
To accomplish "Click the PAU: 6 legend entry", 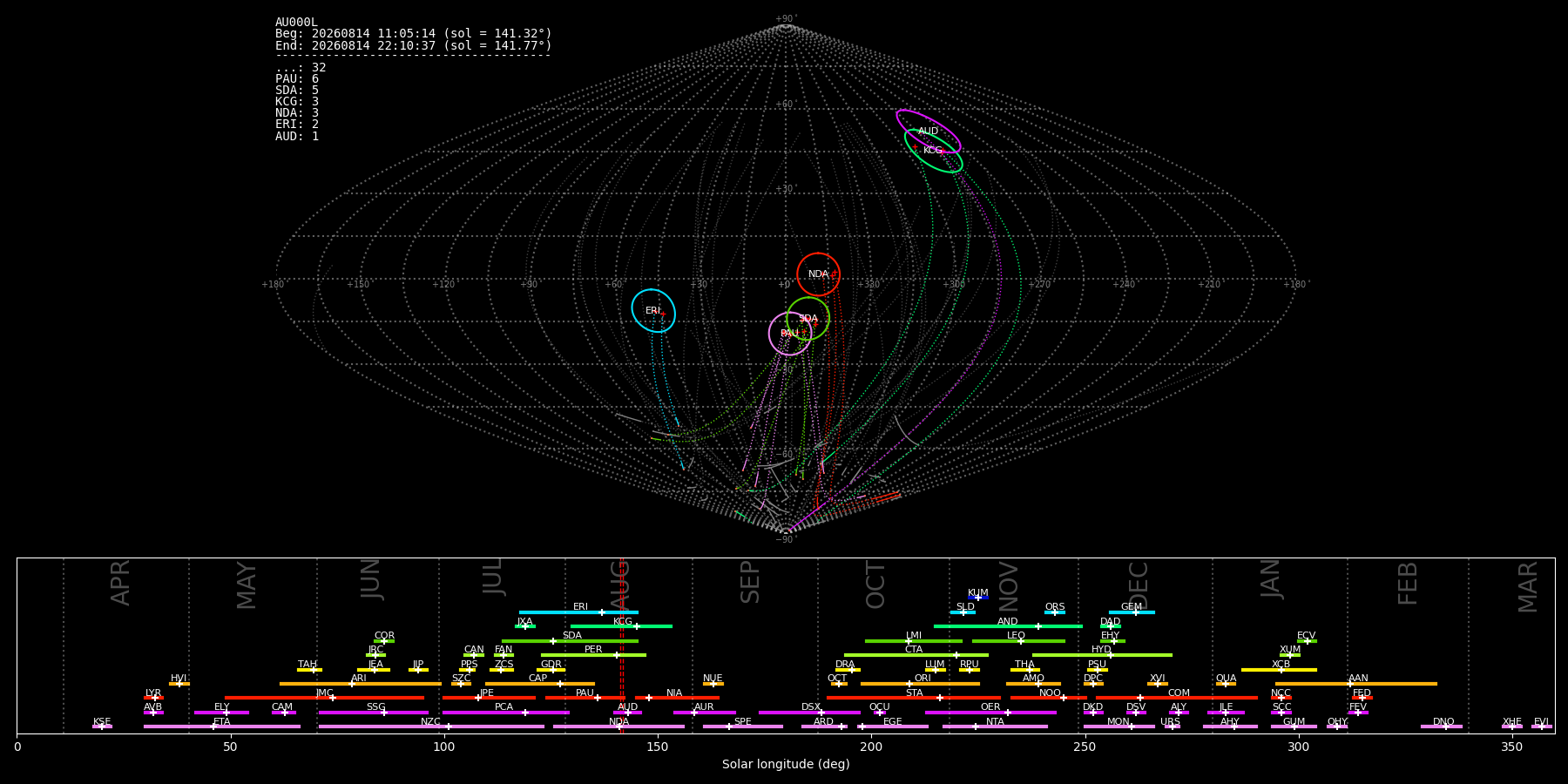I will click(297, 79).
